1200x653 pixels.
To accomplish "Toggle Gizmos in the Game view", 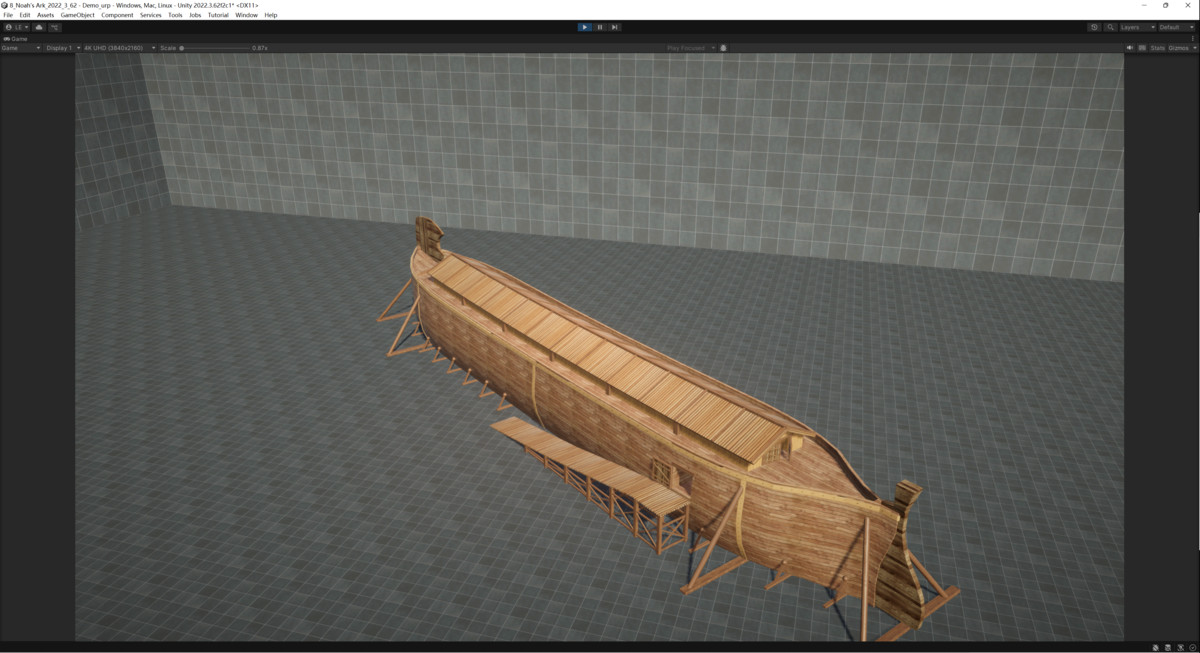I will click(1177, 48).
